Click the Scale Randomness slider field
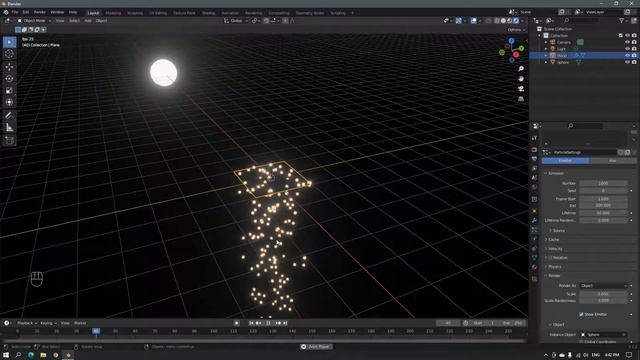Image resolution: width=640 pixels, height=360 pixels. coord(603,301)
